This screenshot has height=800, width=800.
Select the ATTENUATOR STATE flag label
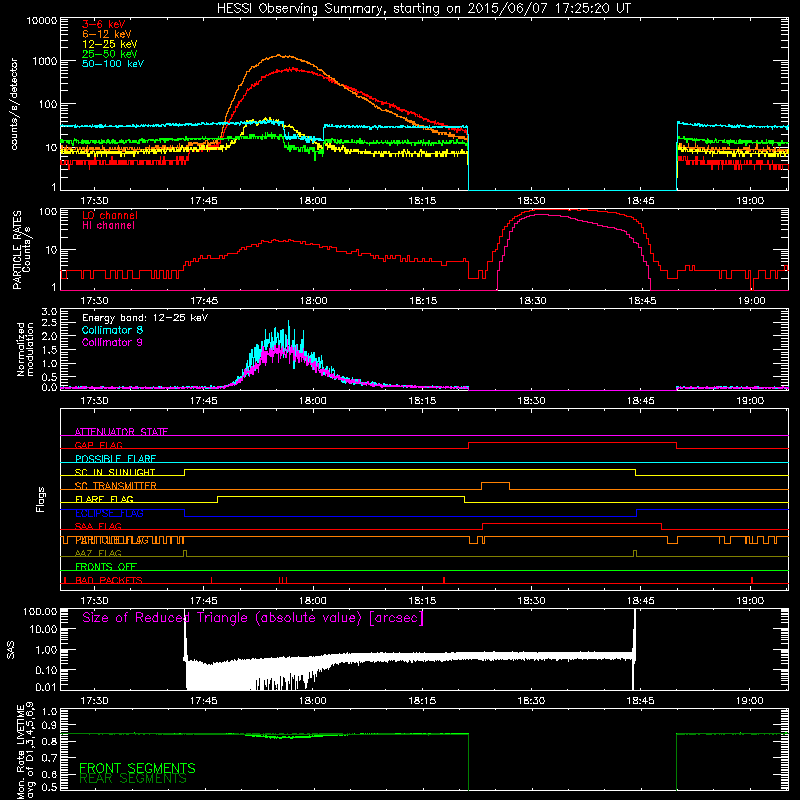(x=121, y=432)
